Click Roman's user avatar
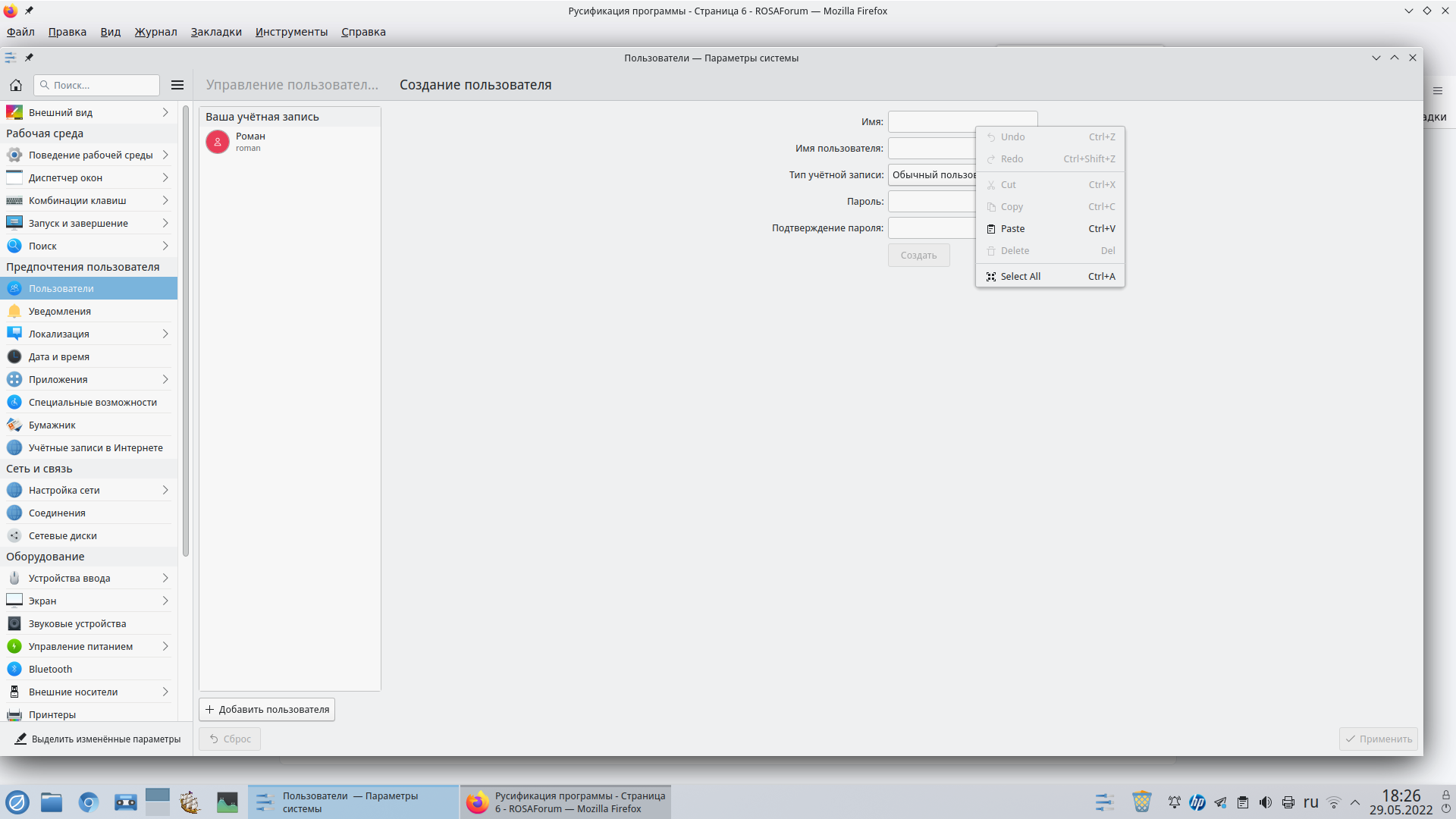The image size is (1456, 819). coord(218,142)
